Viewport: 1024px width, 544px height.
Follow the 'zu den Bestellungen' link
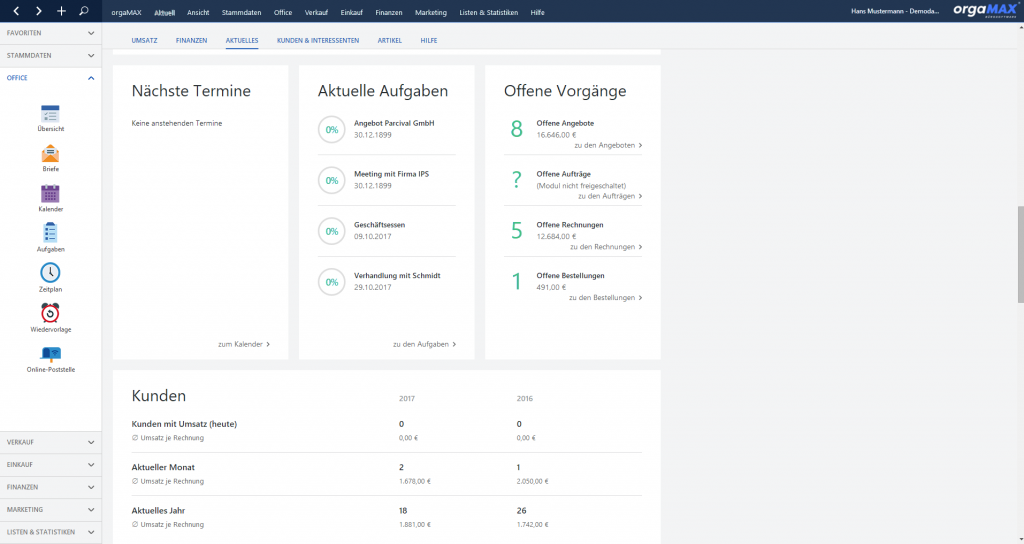pyautogui.click(x=605, y=298)
